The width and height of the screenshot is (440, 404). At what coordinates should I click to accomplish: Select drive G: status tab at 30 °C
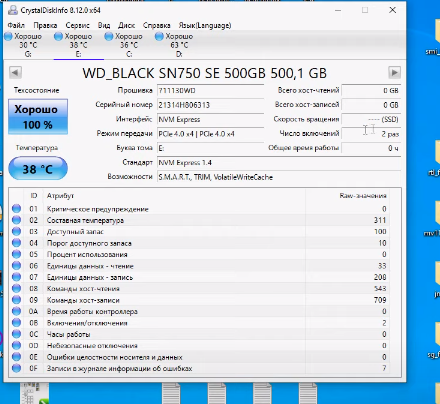click(28, 45)
